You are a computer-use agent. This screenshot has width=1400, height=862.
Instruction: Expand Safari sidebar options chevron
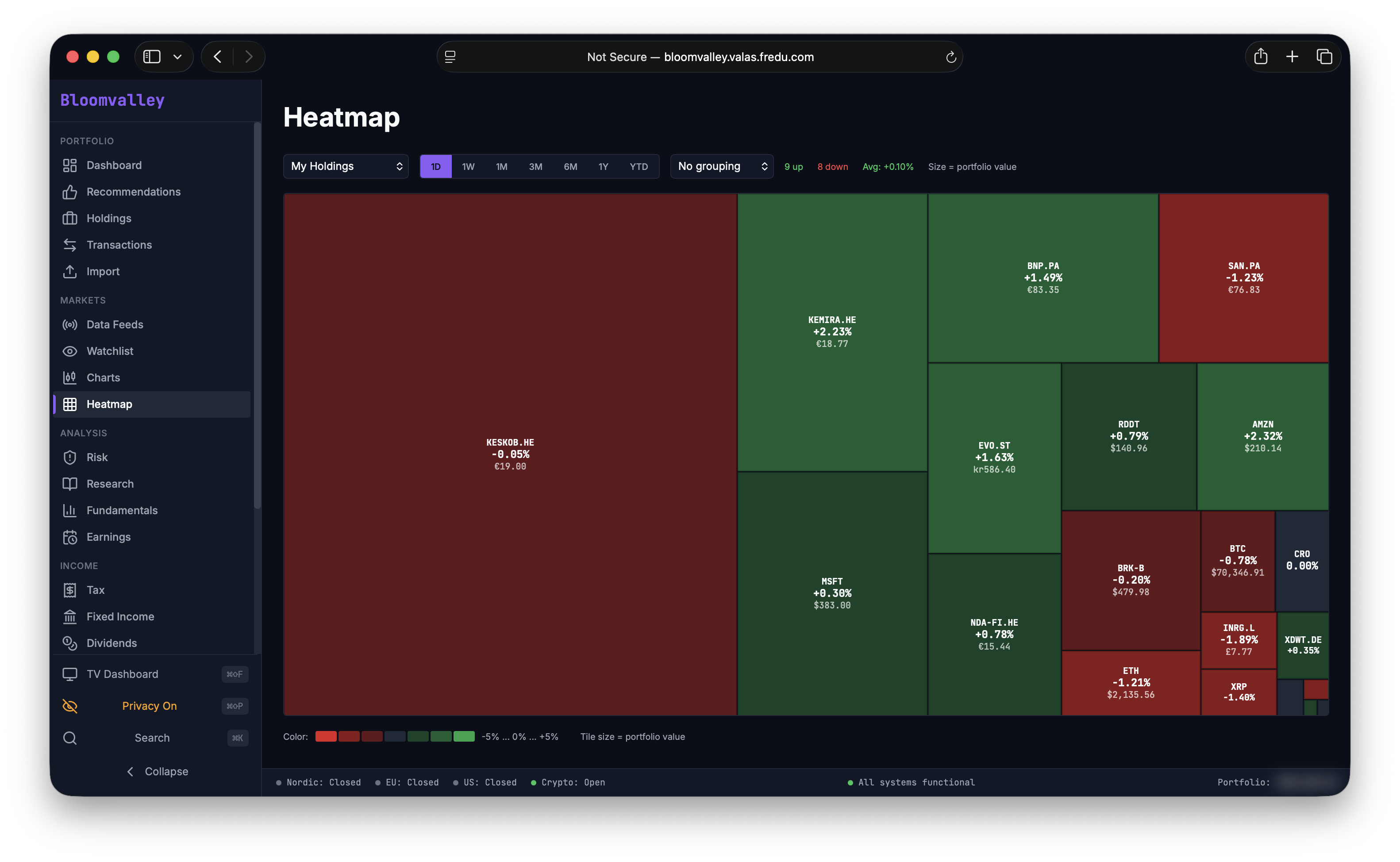click(177, 57)
